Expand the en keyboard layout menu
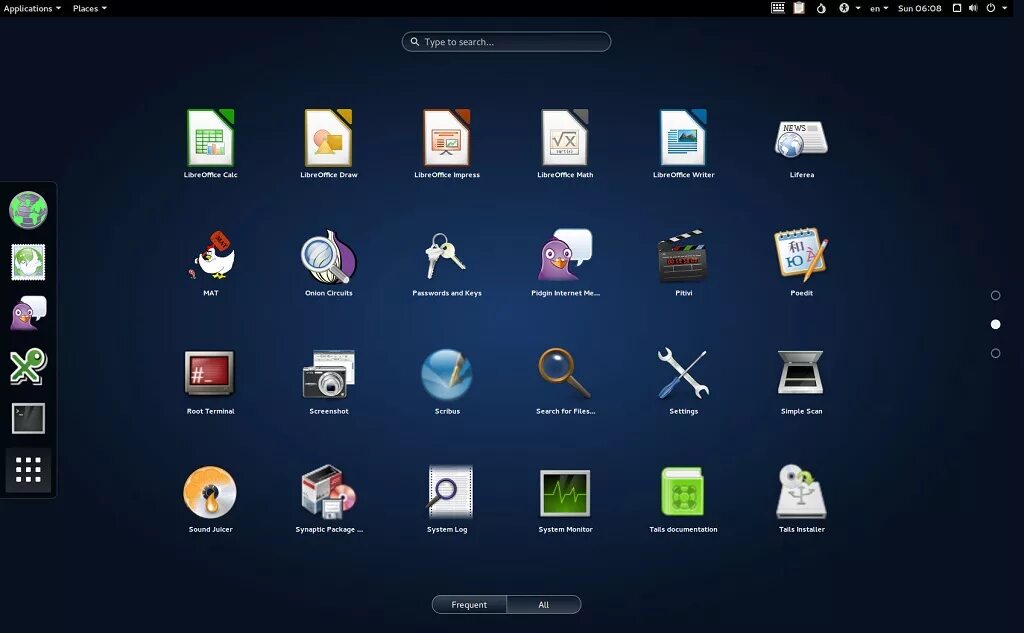This screenshot has height=633, width=1024. (x=879, y=8)
